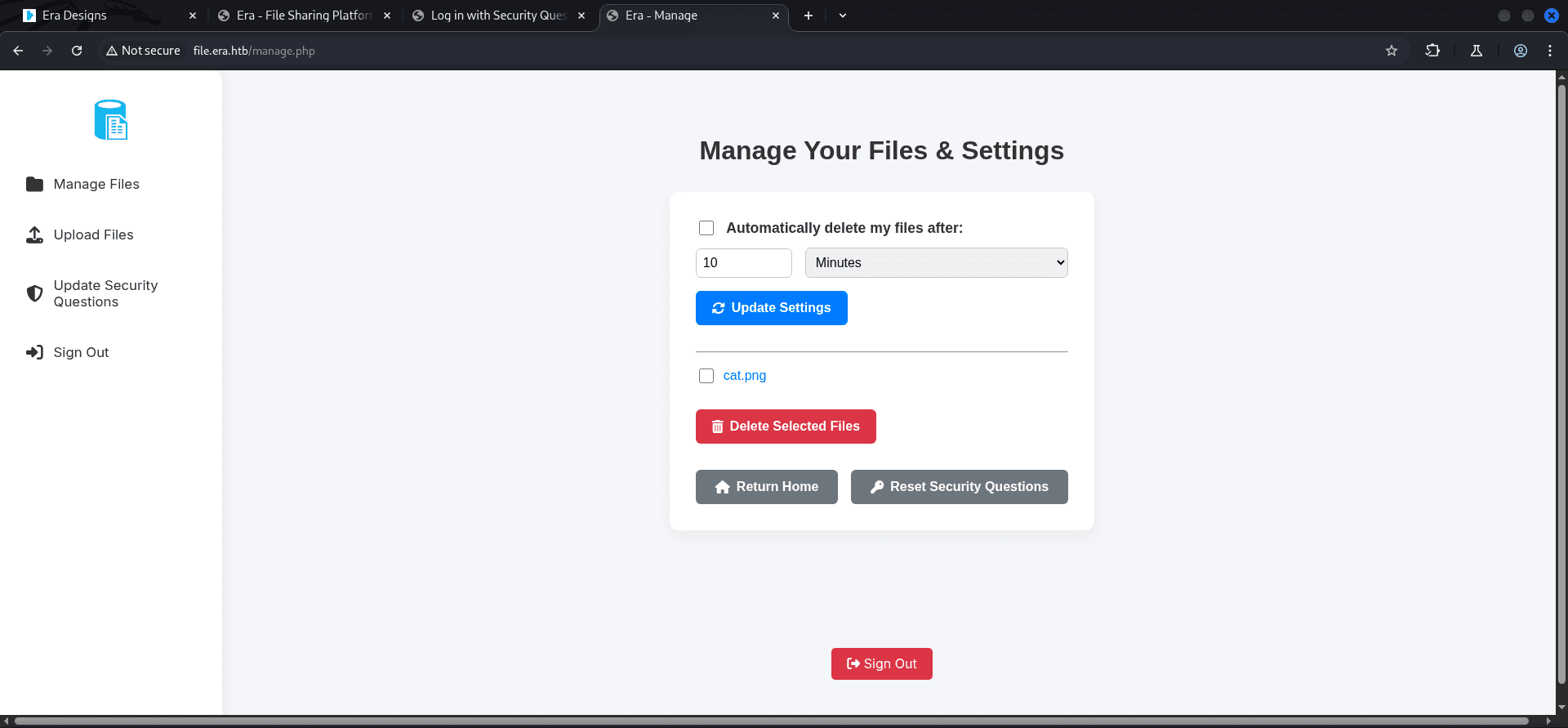
Task: Click the shield icon for security questions
Action: pyautogui.click(x=34, y=293)
